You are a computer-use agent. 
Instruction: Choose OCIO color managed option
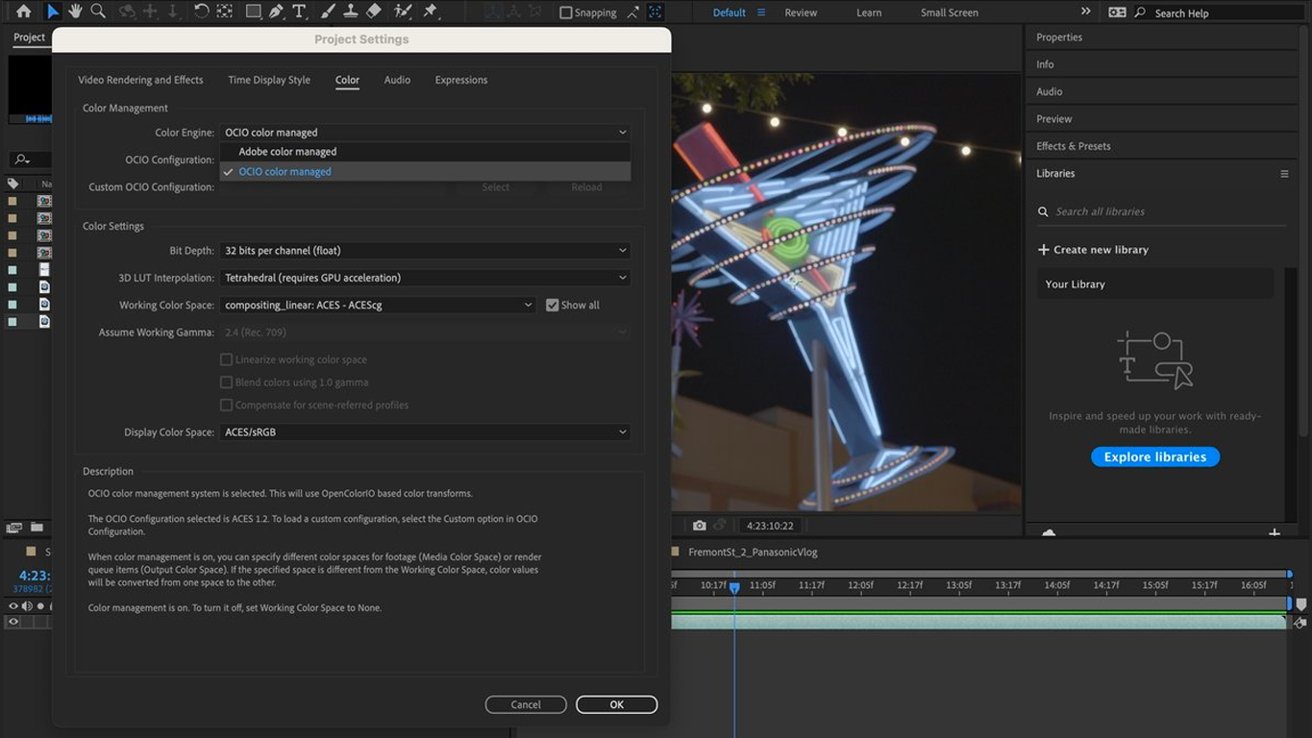point(425,172)
